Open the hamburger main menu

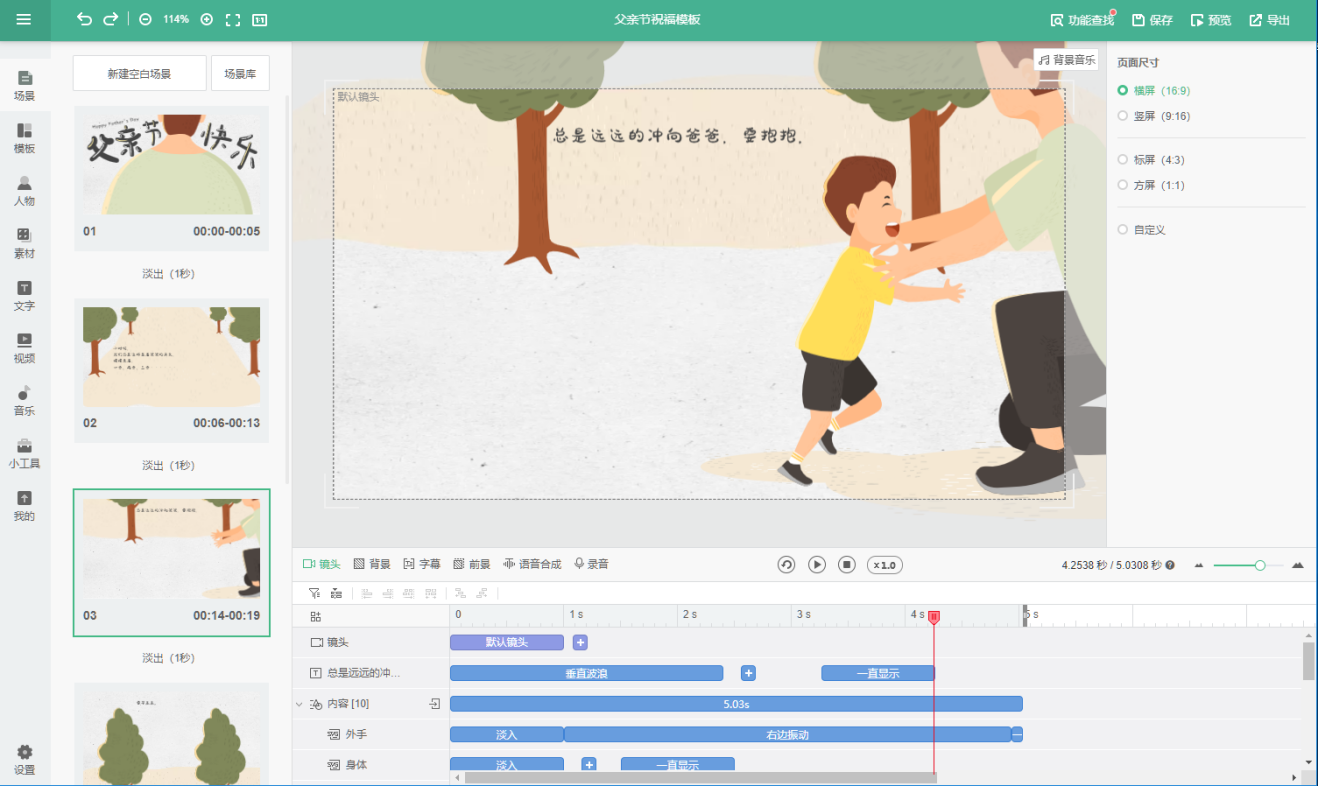pyautogui.click(x=24, y=20)
